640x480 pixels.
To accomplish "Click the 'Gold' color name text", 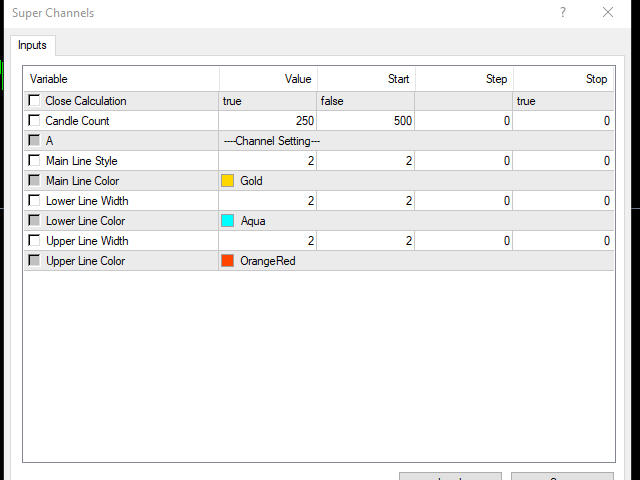I will point(251,181).
